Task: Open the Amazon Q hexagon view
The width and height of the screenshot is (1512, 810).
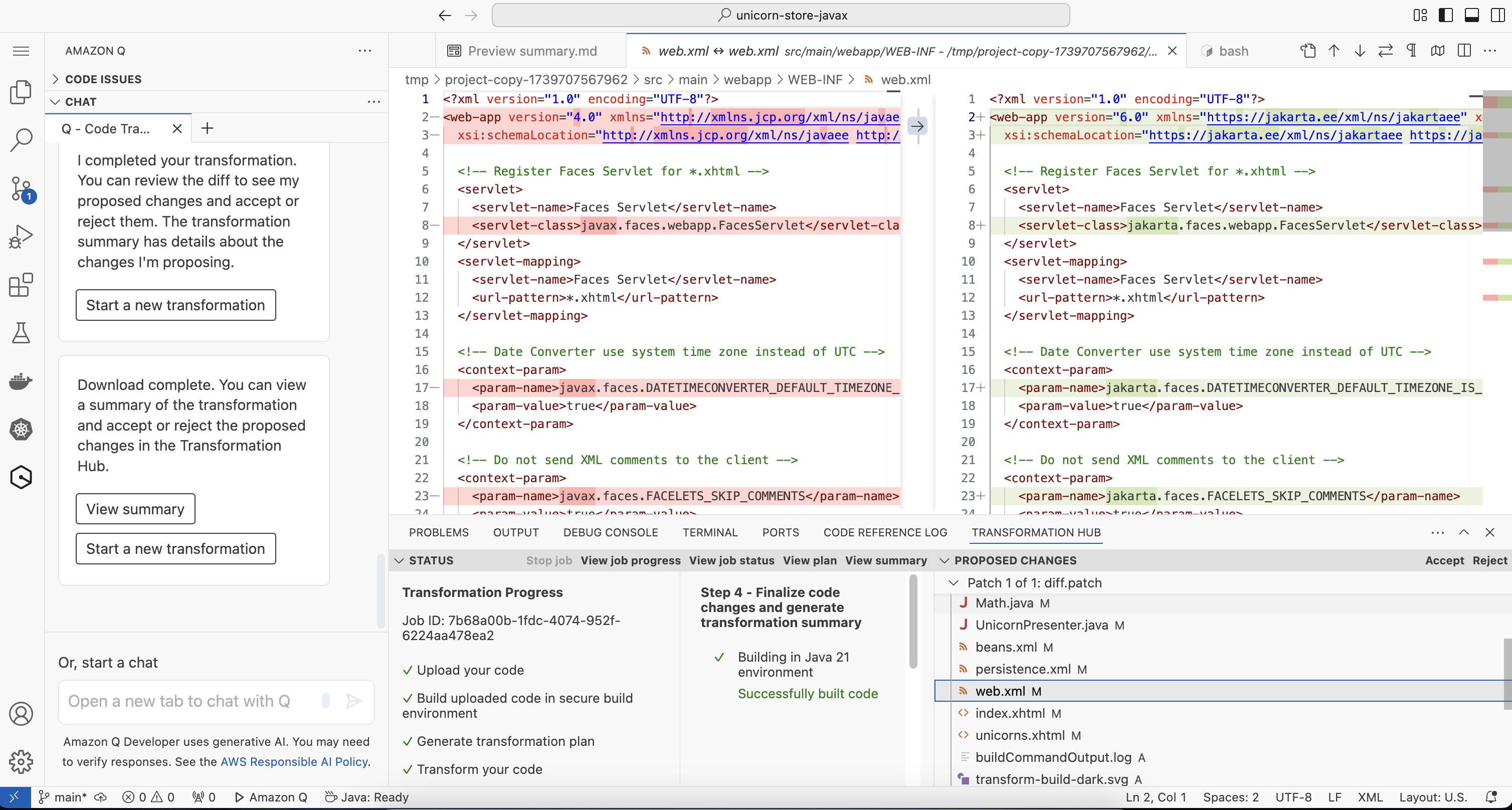Action: tap(21, 477)
